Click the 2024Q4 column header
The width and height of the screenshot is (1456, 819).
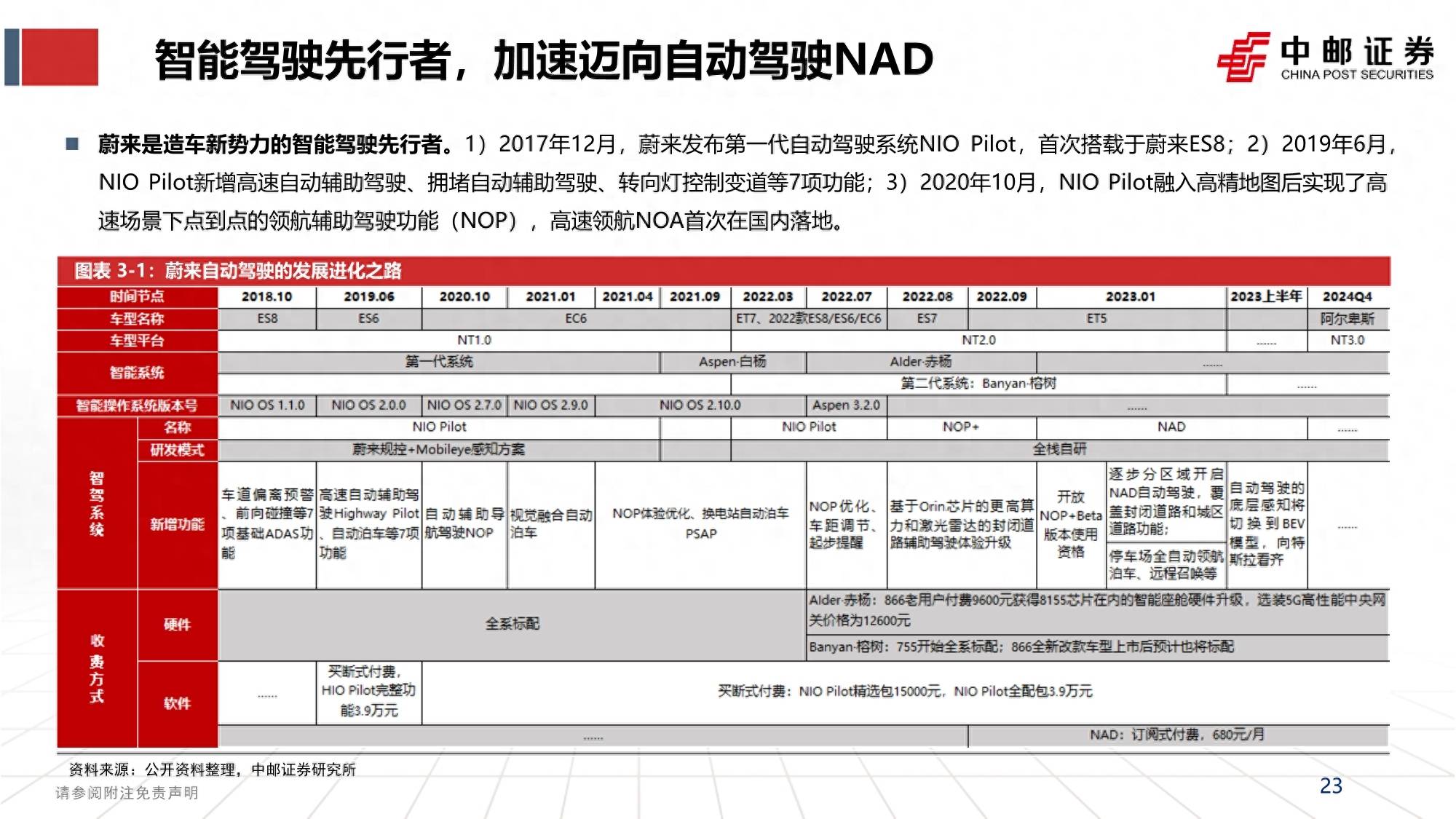(1348, 296)
